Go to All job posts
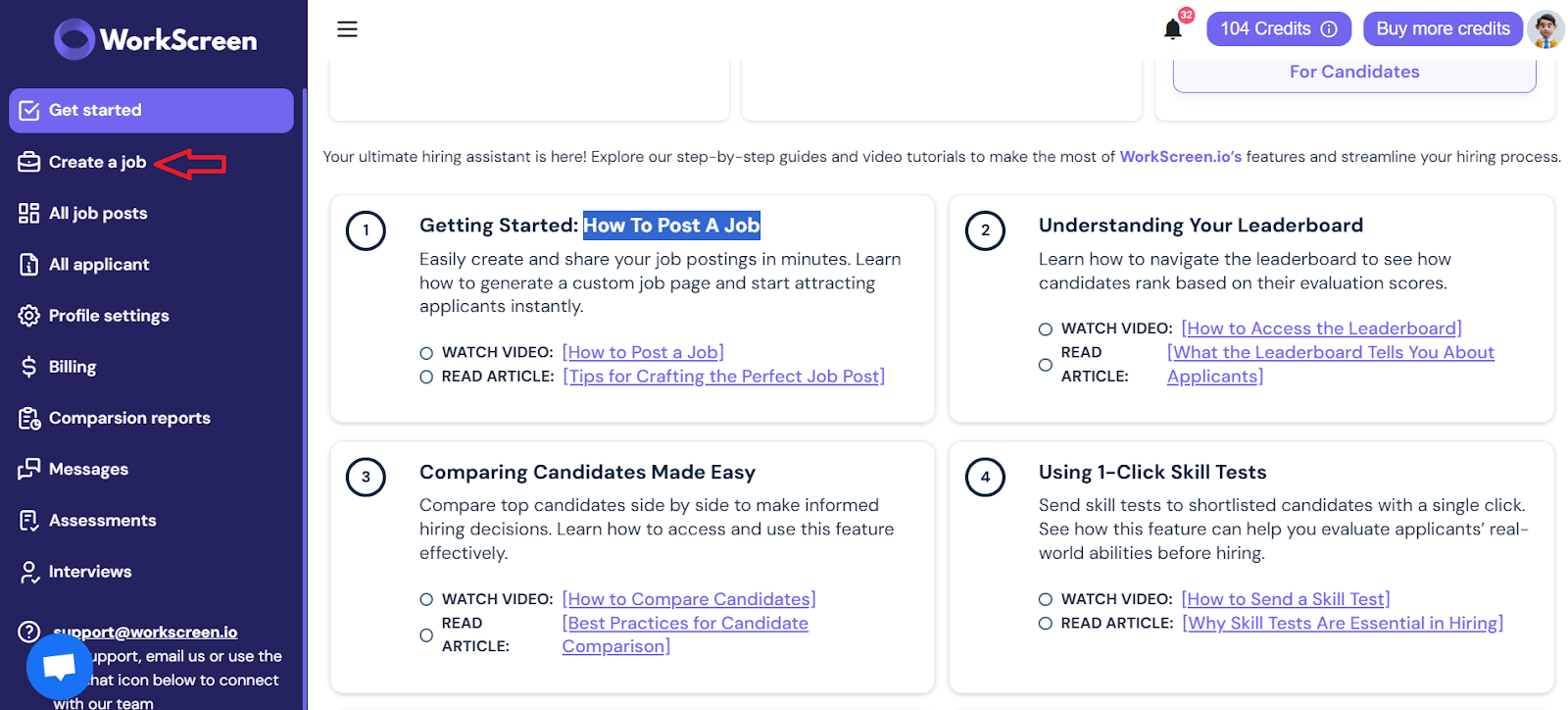Viewport: 1568px width, 710px height. click(98, 213)
